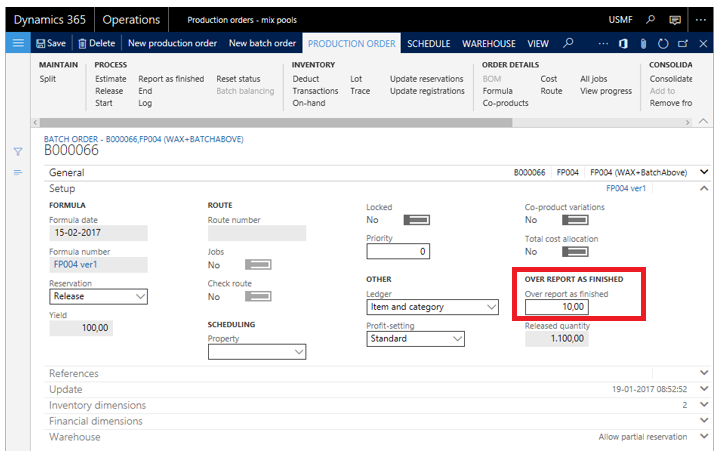Click New production order

coord(172,43)
